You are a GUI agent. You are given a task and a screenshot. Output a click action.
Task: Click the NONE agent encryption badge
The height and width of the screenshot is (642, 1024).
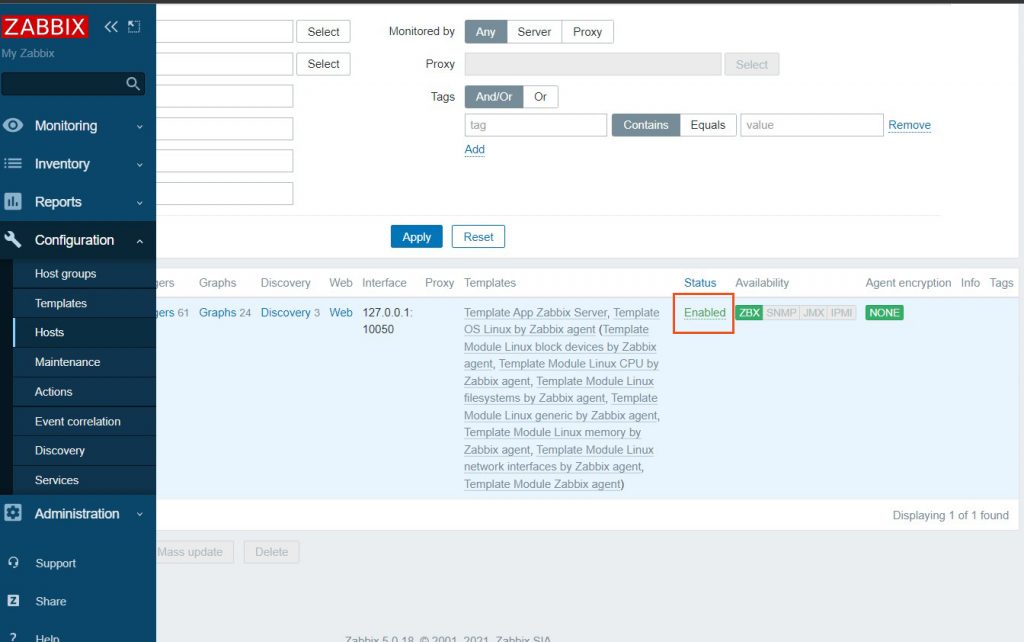pyautogui.click(x=884, y=313)
